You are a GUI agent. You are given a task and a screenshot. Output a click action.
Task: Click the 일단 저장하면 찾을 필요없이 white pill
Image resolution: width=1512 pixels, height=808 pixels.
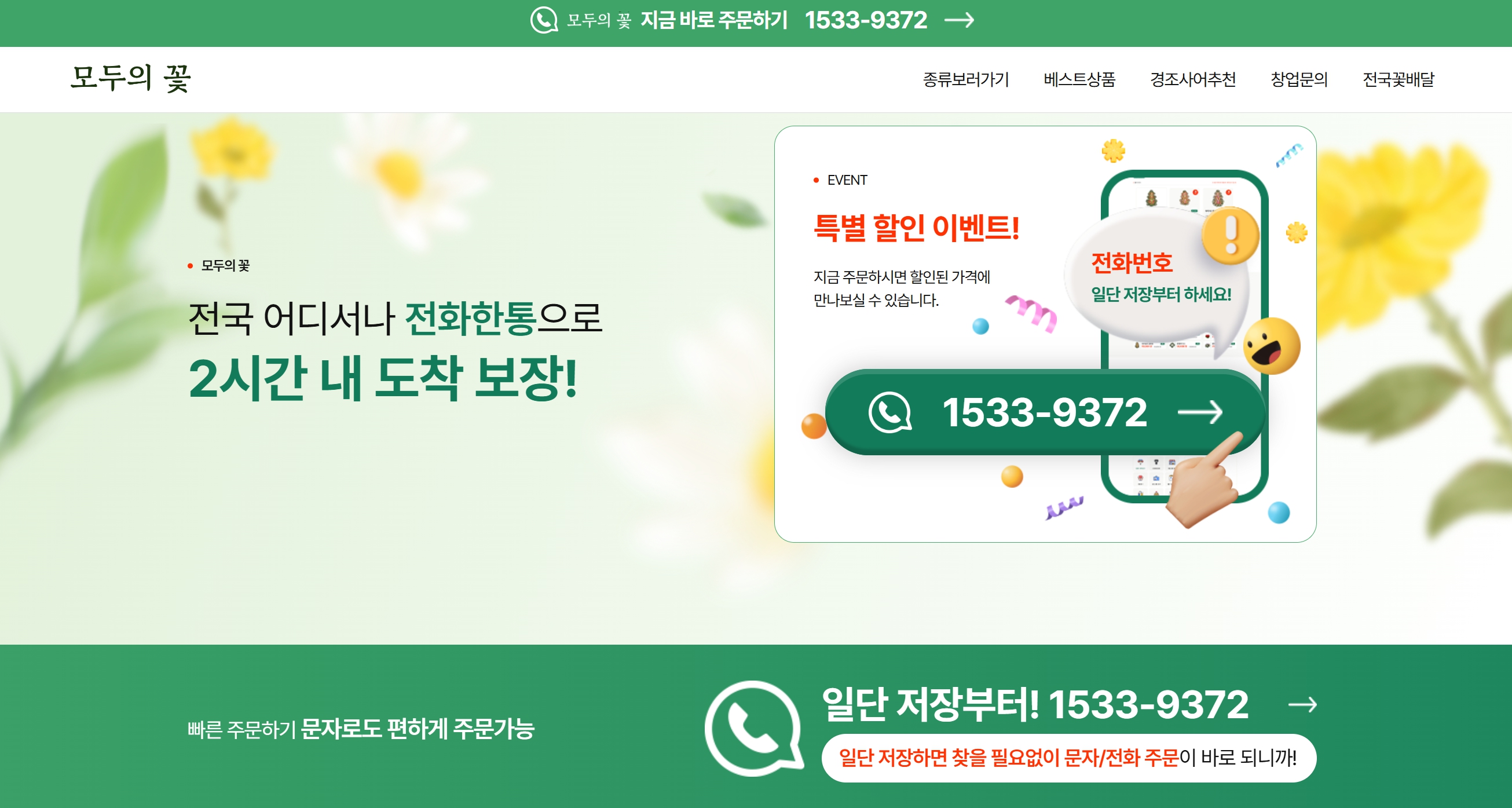pos(1068,758)
